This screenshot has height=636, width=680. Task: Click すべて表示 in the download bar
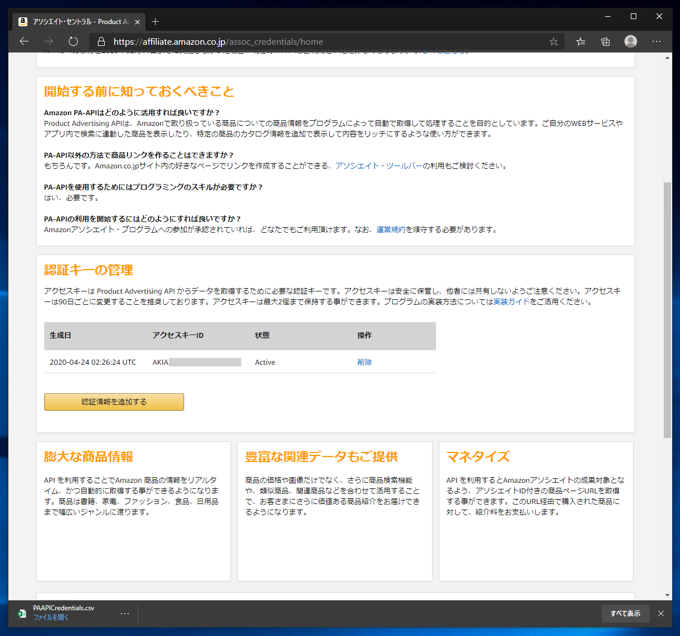click(625, 613)
